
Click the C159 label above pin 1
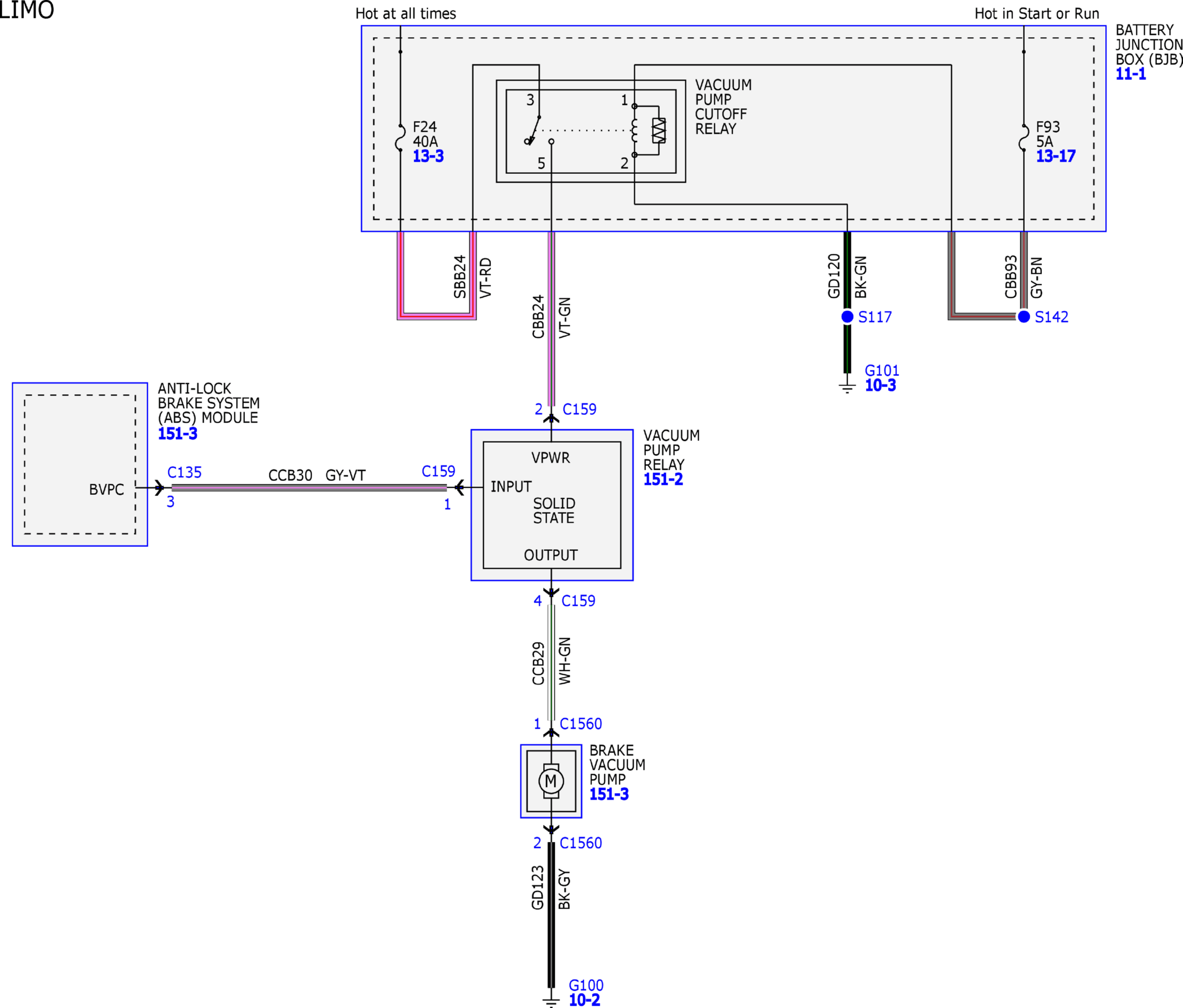[438, 472]
